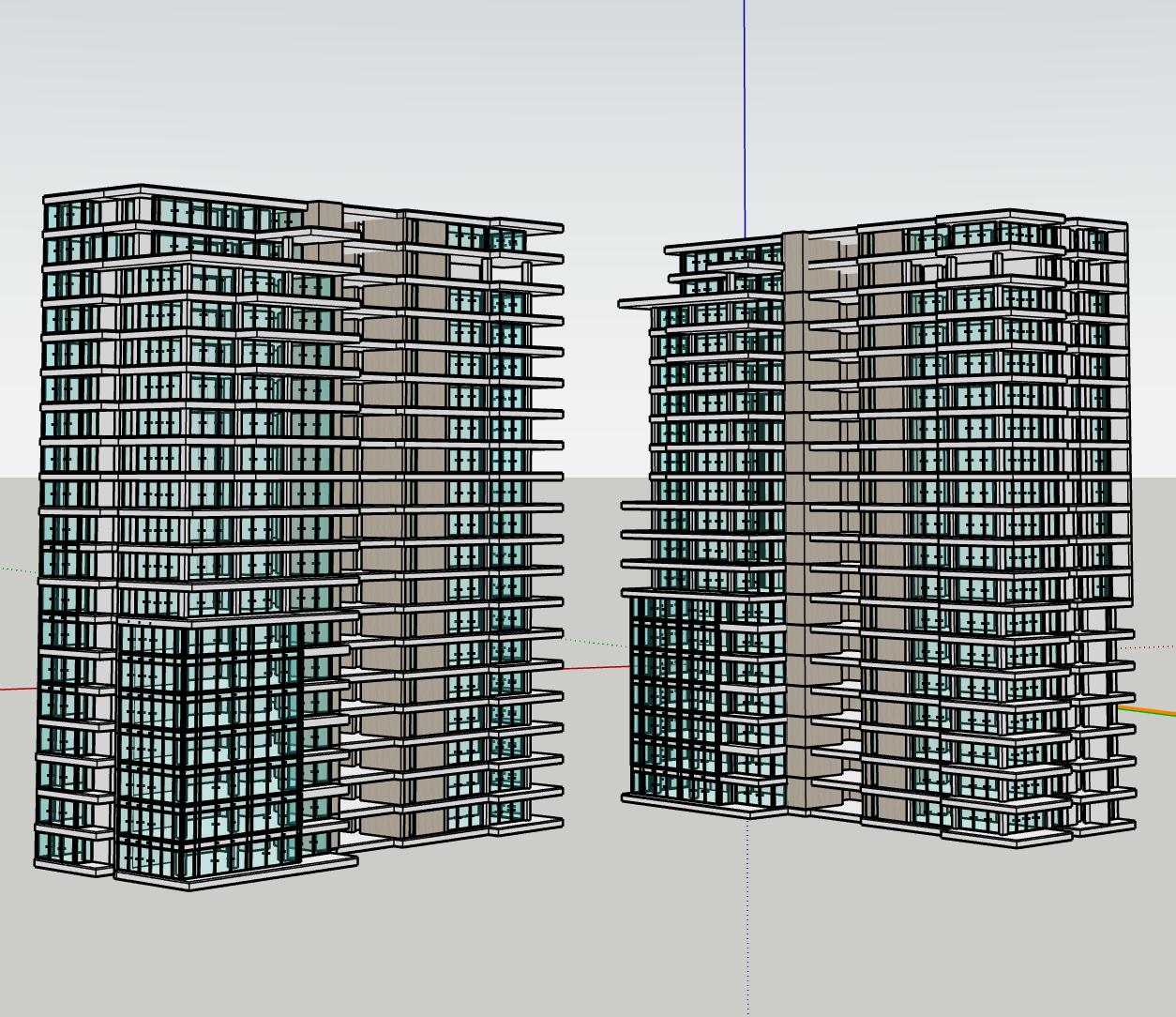Select the rightmost balcony stack of left building

527,525
